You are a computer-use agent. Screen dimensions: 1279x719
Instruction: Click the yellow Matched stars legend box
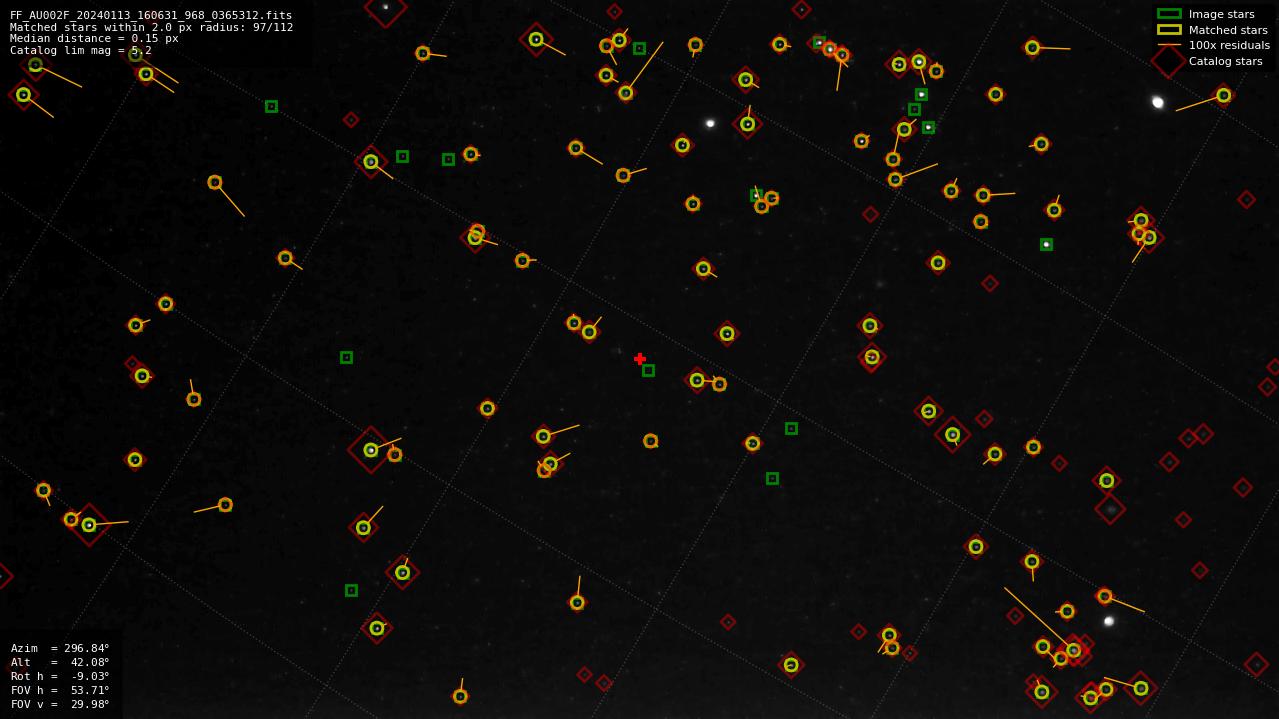click(x=1169, y=30)
